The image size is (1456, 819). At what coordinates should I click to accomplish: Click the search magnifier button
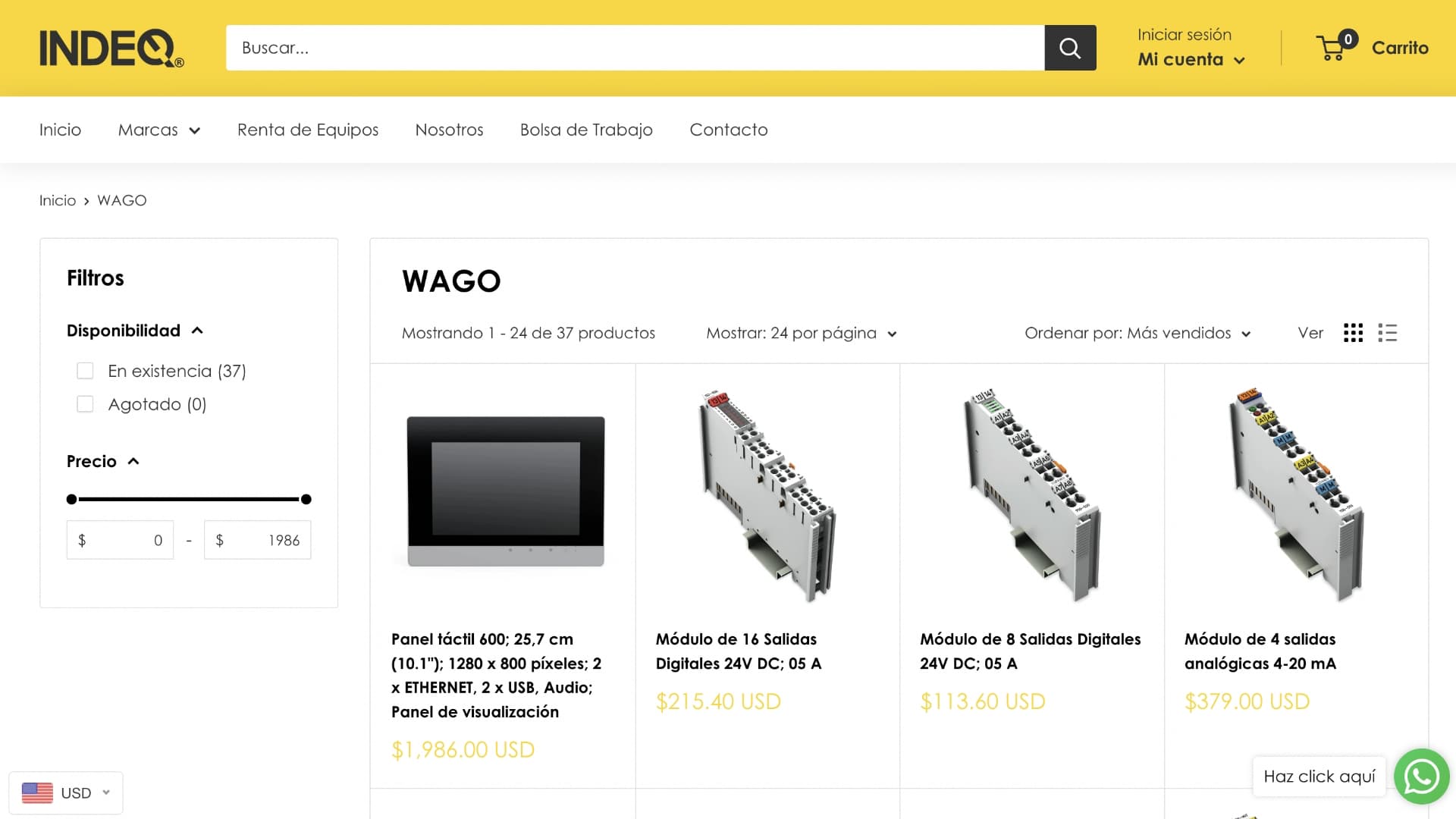(x=1070, y=48)
